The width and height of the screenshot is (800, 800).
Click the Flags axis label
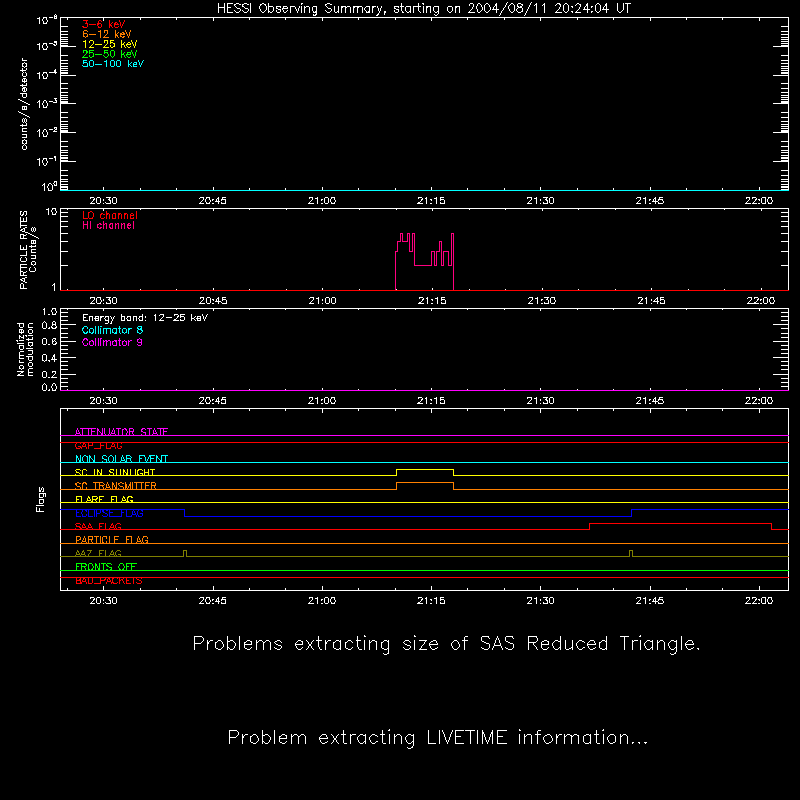(x=40, y=499)
